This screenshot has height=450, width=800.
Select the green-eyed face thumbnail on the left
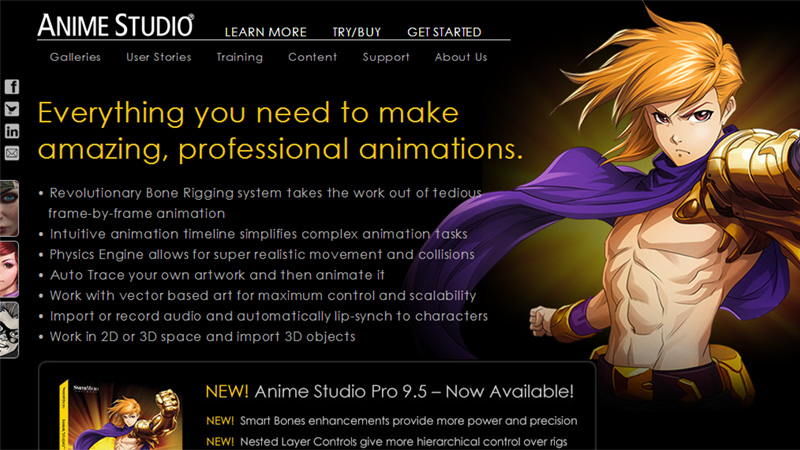9,208
